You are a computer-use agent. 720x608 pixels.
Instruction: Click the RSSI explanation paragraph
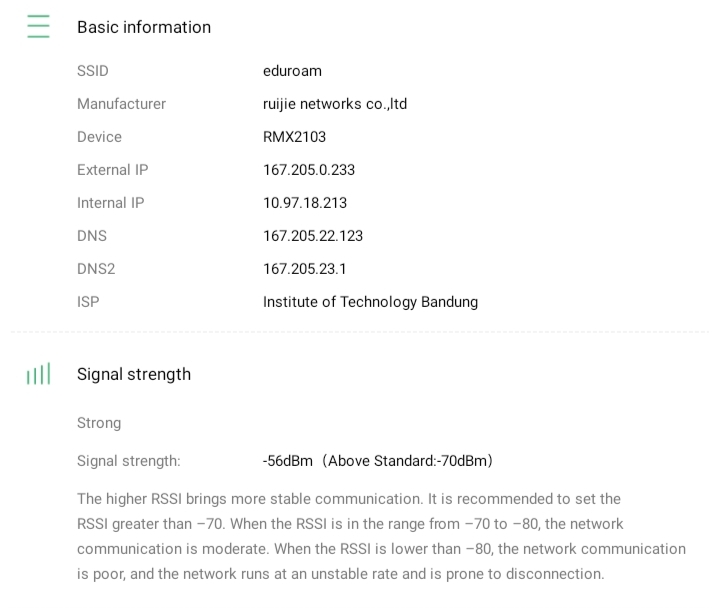pyautogui.click(x=381, y=536)
